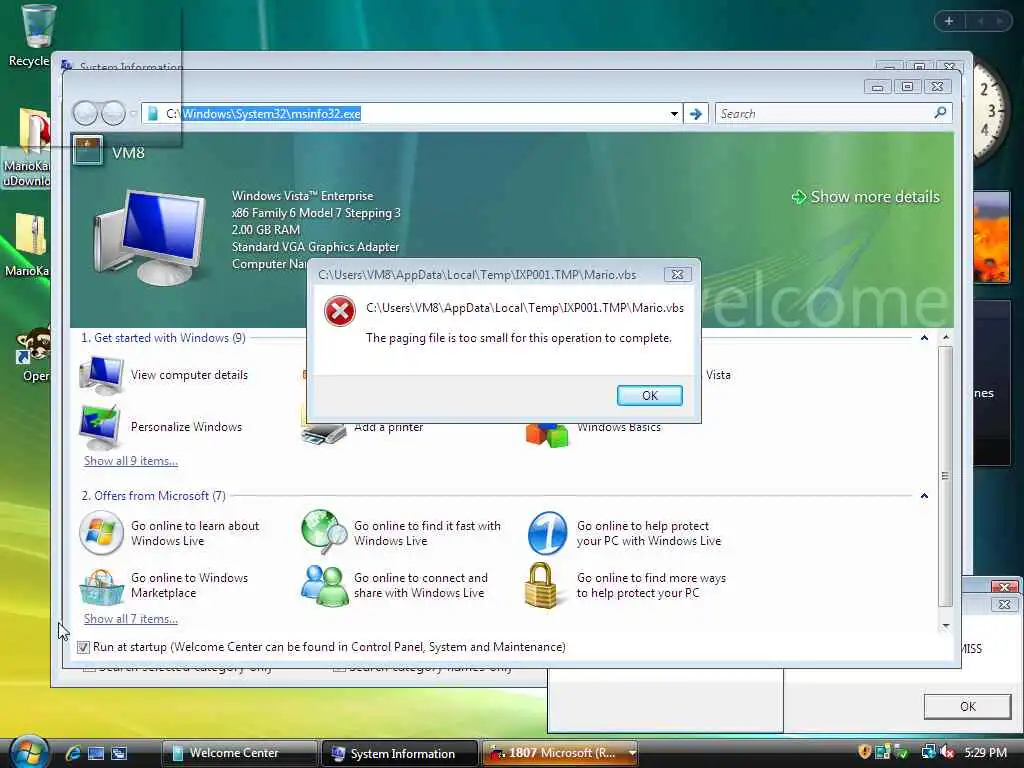The height and width of the screenshot is (768, 1024).
Task: Open the Start menu orb
Action: [x=29, y=751]
